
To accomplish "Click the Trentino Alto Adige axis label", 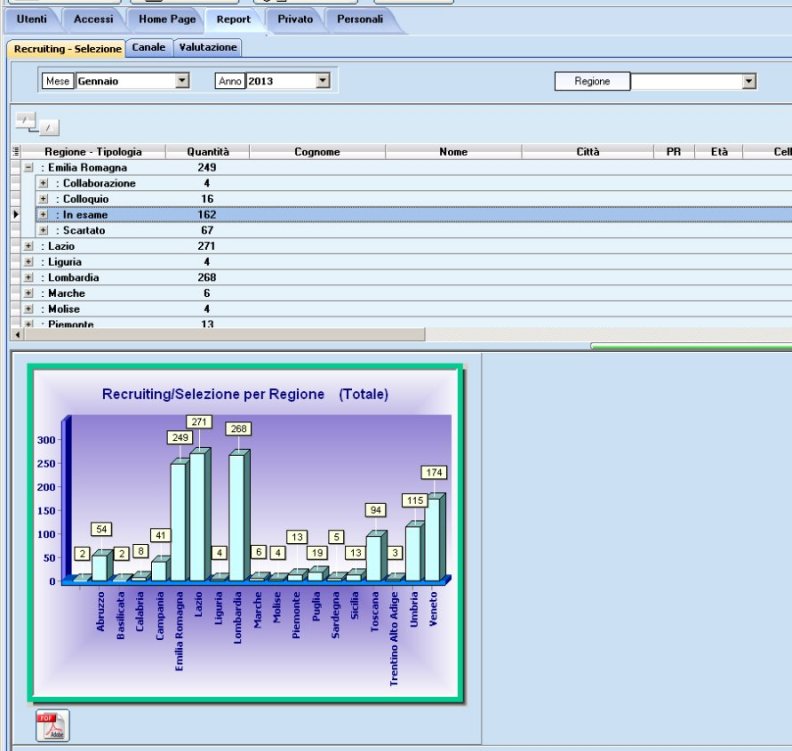I will 394,638.
